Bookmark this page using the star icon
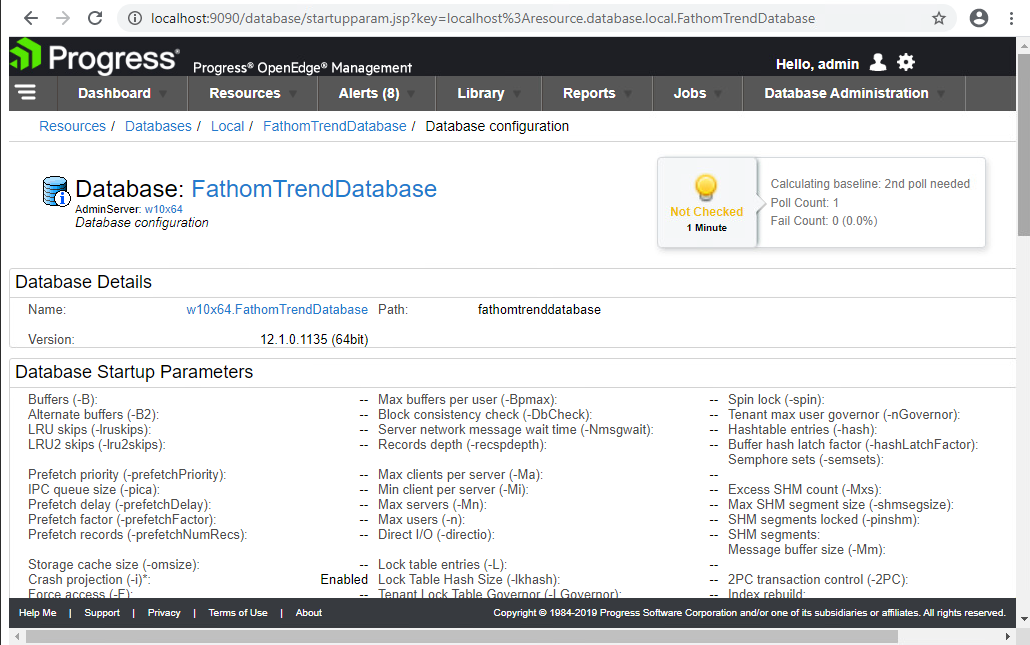Image resolution: width=1030 pixels, height=645 pixels. coord(938,17)
